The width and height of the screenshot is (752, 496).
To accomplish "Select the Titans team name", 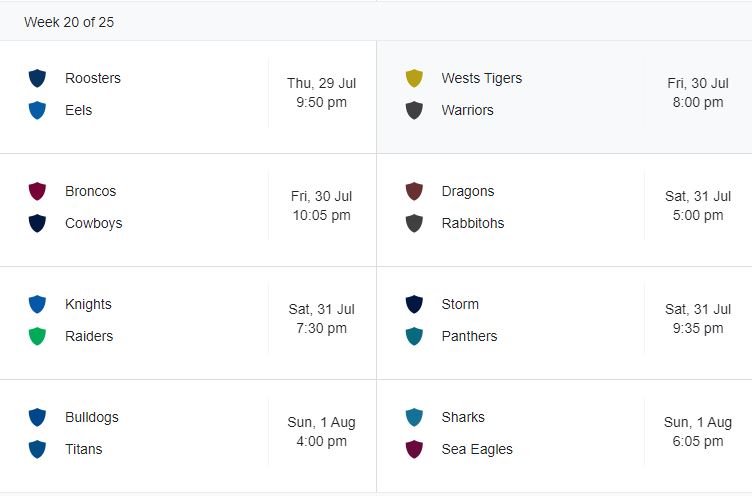I will pyautogui.click(x=83, y=449).
